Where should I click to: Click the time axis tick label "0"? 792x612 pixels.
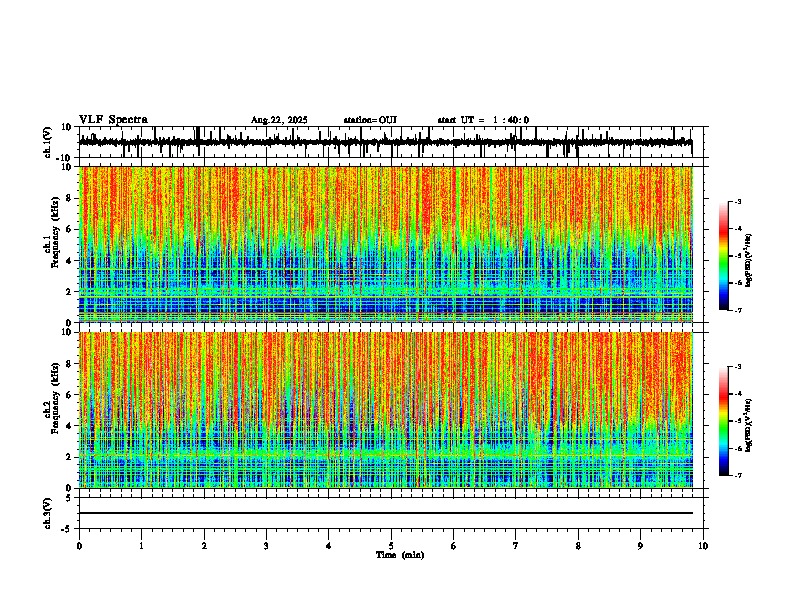[79, 546]
